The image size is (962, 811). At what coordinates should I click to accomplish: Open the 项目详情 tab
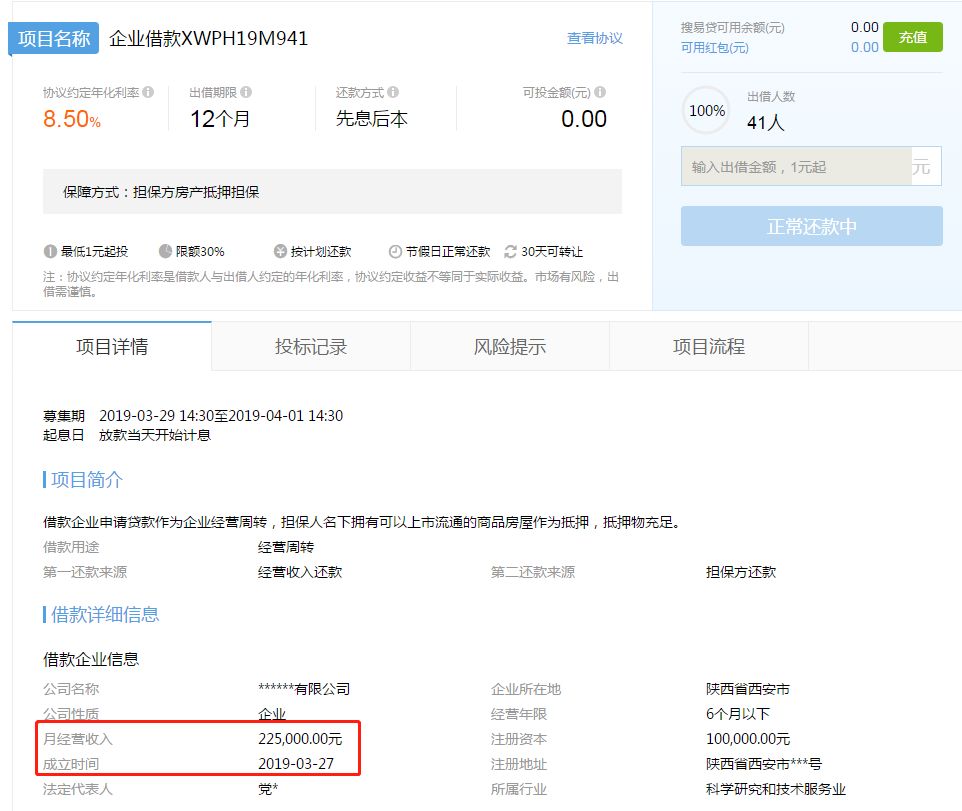coord(112,347)
